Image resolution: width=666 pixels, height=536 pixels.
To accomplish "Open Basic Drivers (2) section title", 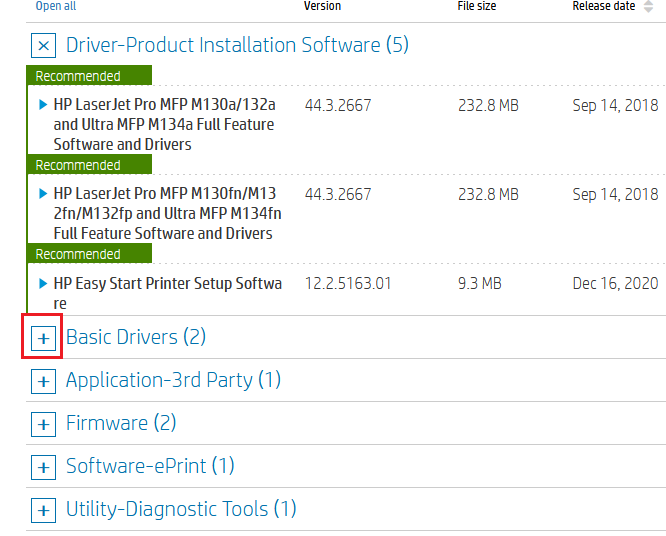I will [136, 337].
